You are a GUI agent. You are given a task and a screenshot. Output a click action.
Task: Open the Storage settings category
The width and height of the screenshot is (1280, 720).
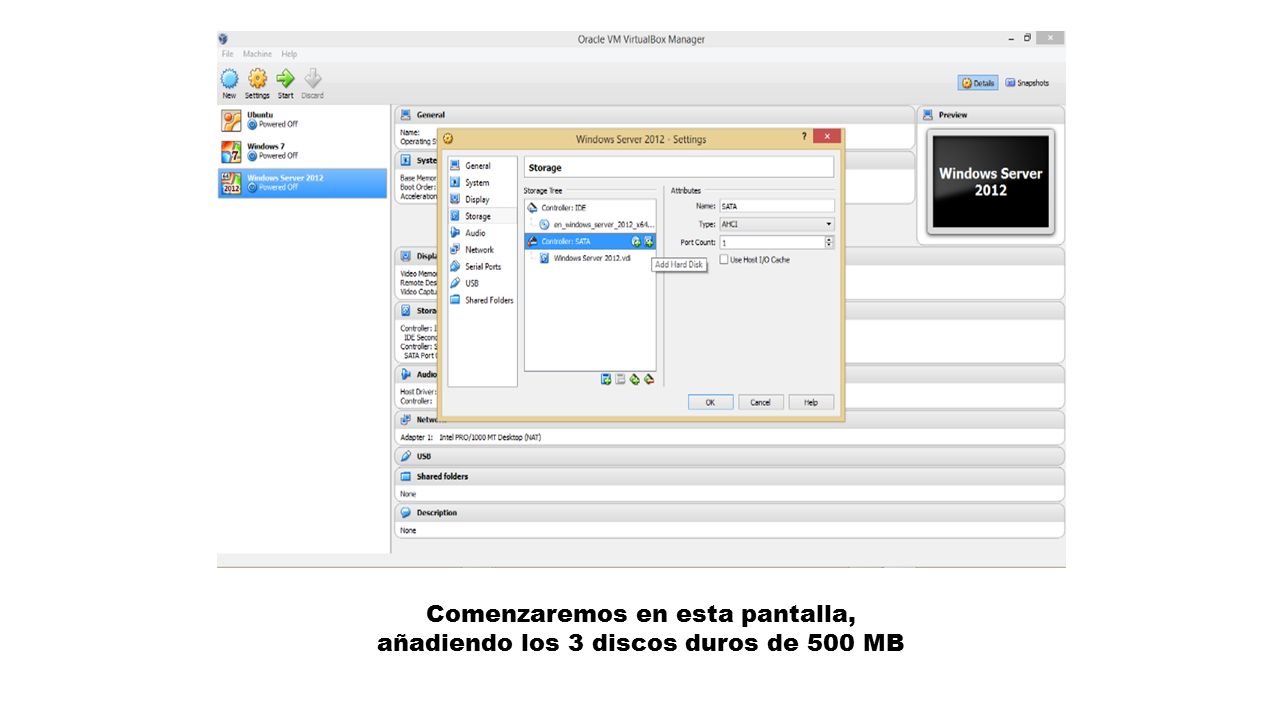pyautogui.click(x=483, y=216)
